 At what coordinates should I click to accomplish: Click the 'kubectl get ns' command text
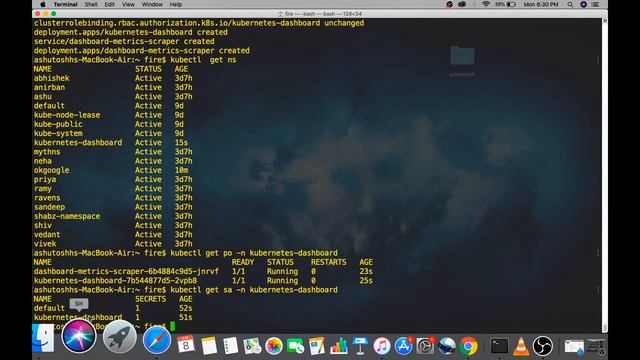203,60
